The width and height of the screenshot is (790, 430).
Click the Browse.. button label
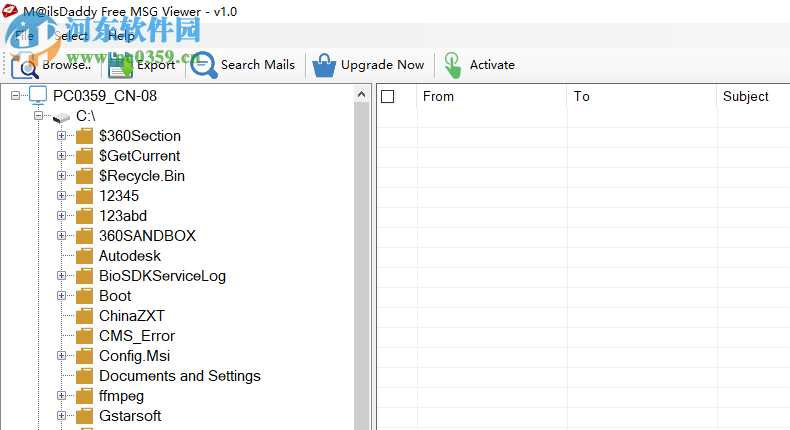(x=67, y=65)
